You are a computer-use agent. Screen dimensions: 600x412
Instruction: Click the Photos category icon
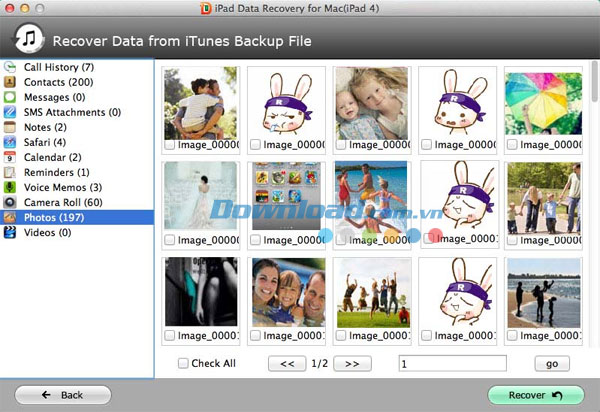(x=10, y=217)
